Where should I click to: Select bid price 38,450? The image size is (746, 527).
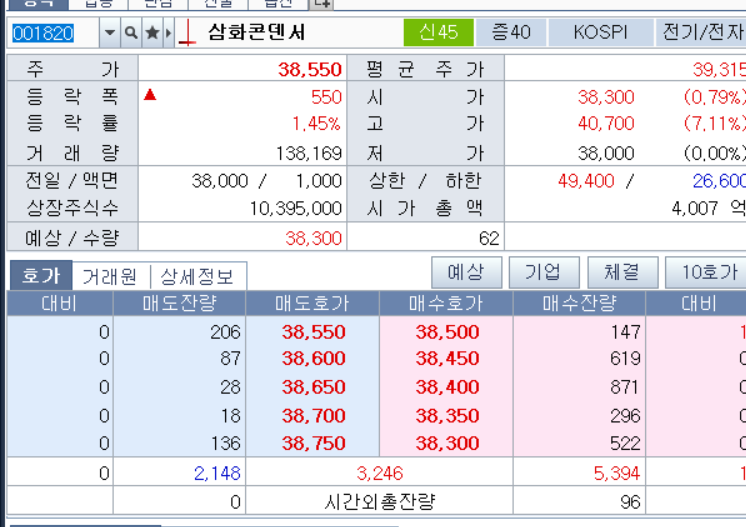pyautogui.click(x=447, y=359)
